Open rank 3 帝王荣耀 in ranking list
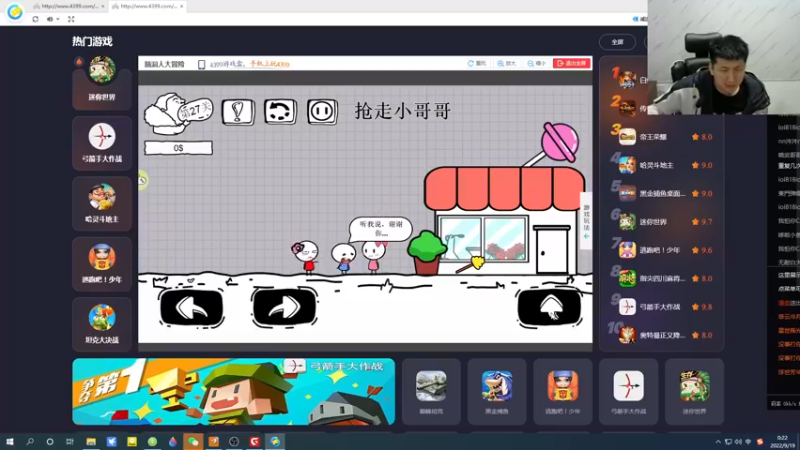The width and height of the screenshot is (800, 450). click(662, 137)
